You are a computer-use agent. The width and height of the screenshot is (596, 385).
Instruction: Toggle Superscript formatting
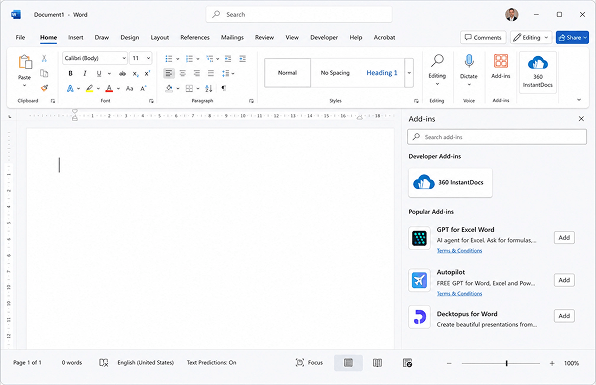pos(147,73)
